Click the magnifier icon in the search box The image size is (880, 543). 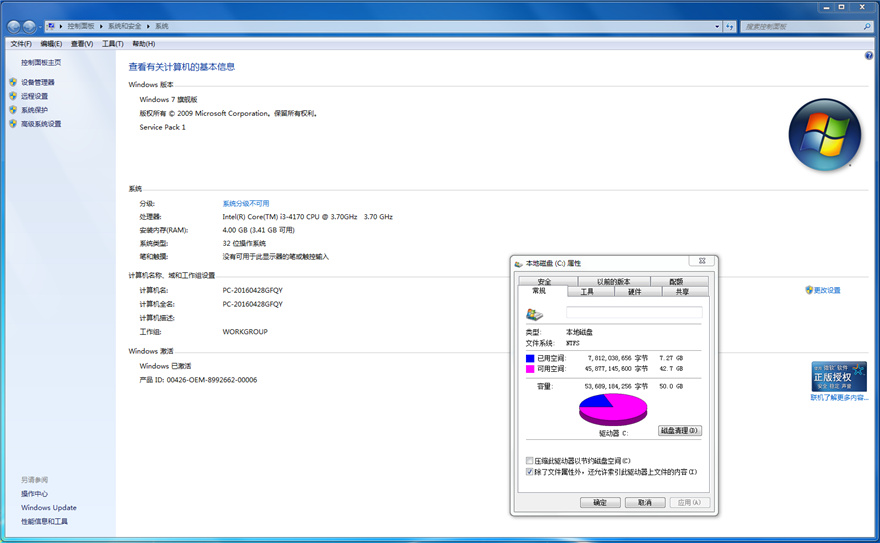click(867, 26)
